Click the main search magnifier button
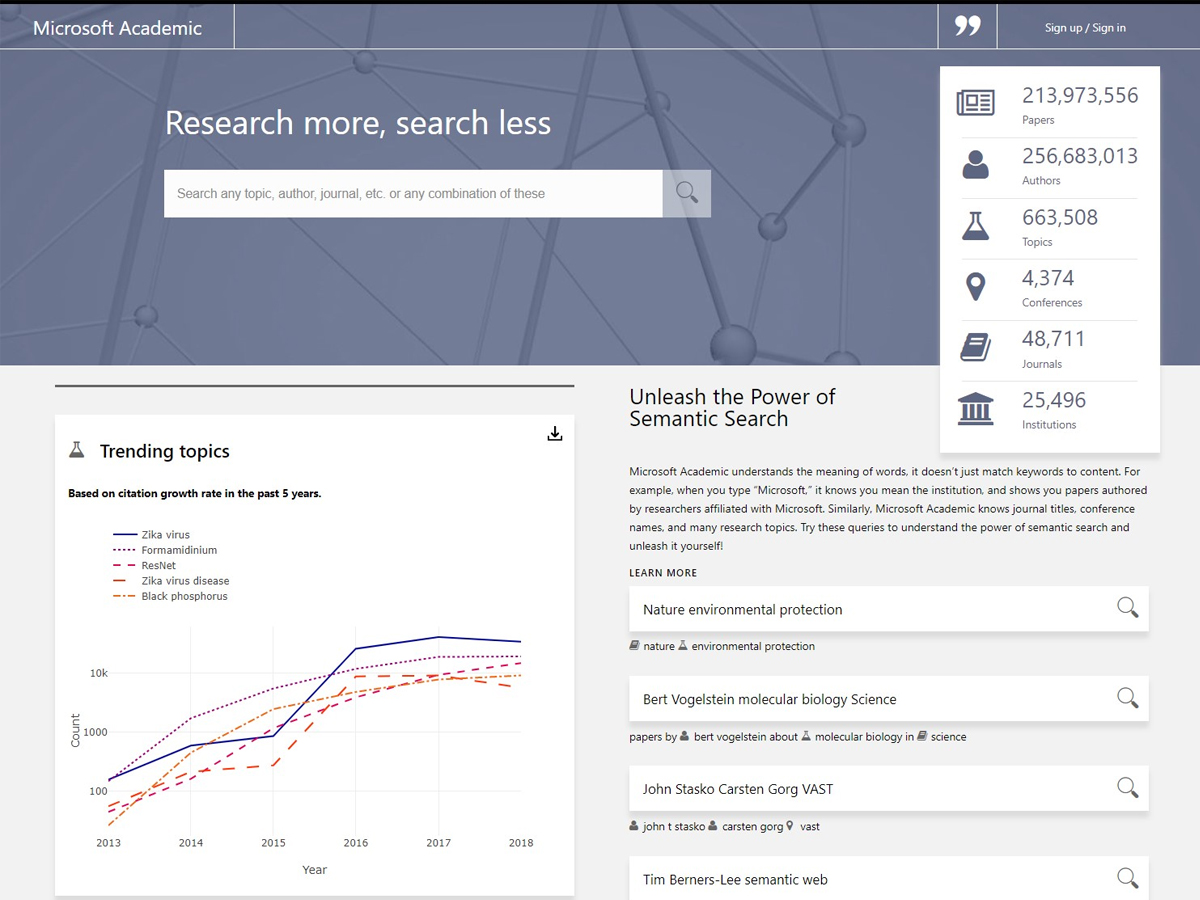1200x900 pixels. point(686,193)
